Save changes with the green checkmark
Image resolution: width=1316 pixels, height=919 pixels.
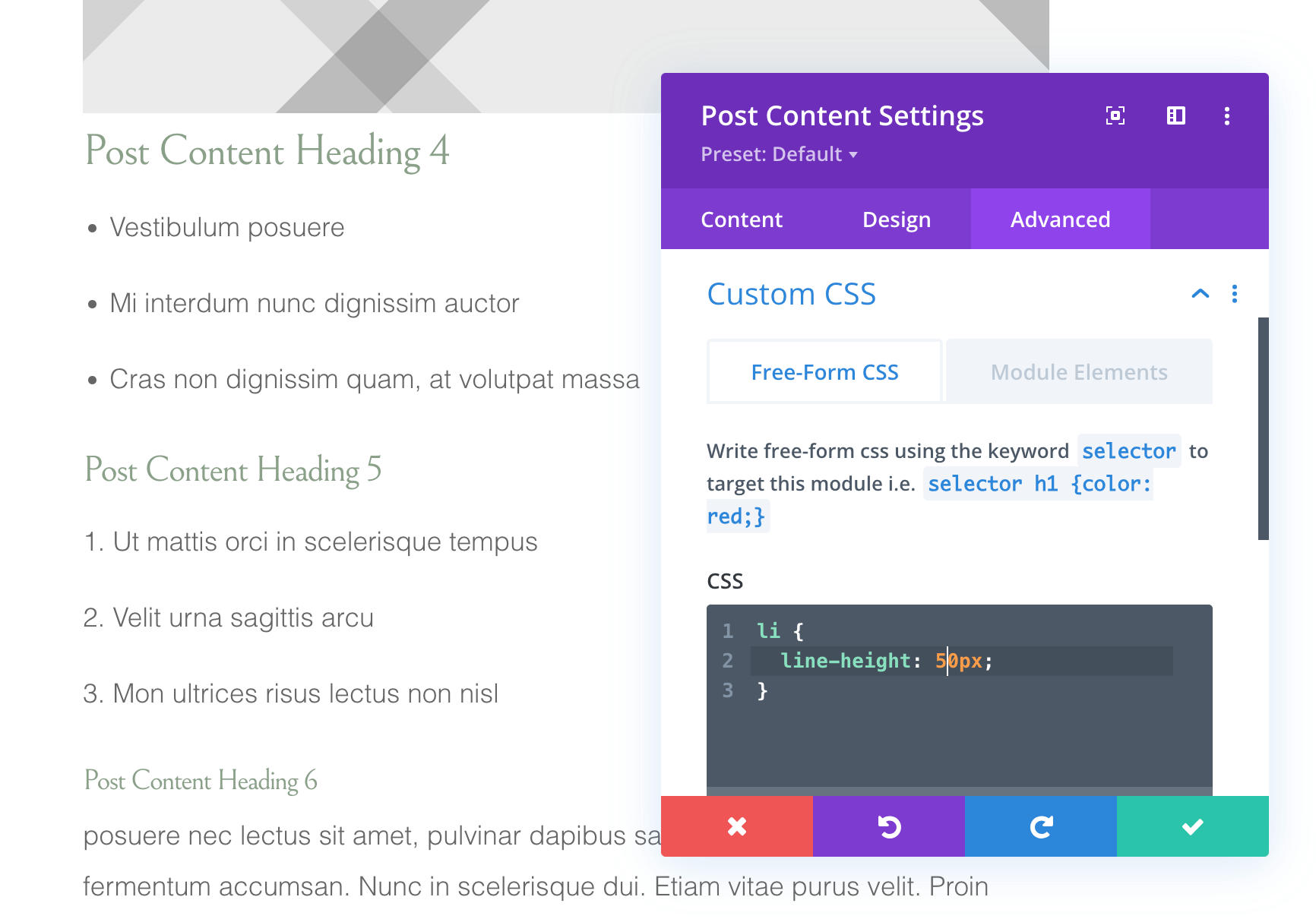coord(1192,826)
